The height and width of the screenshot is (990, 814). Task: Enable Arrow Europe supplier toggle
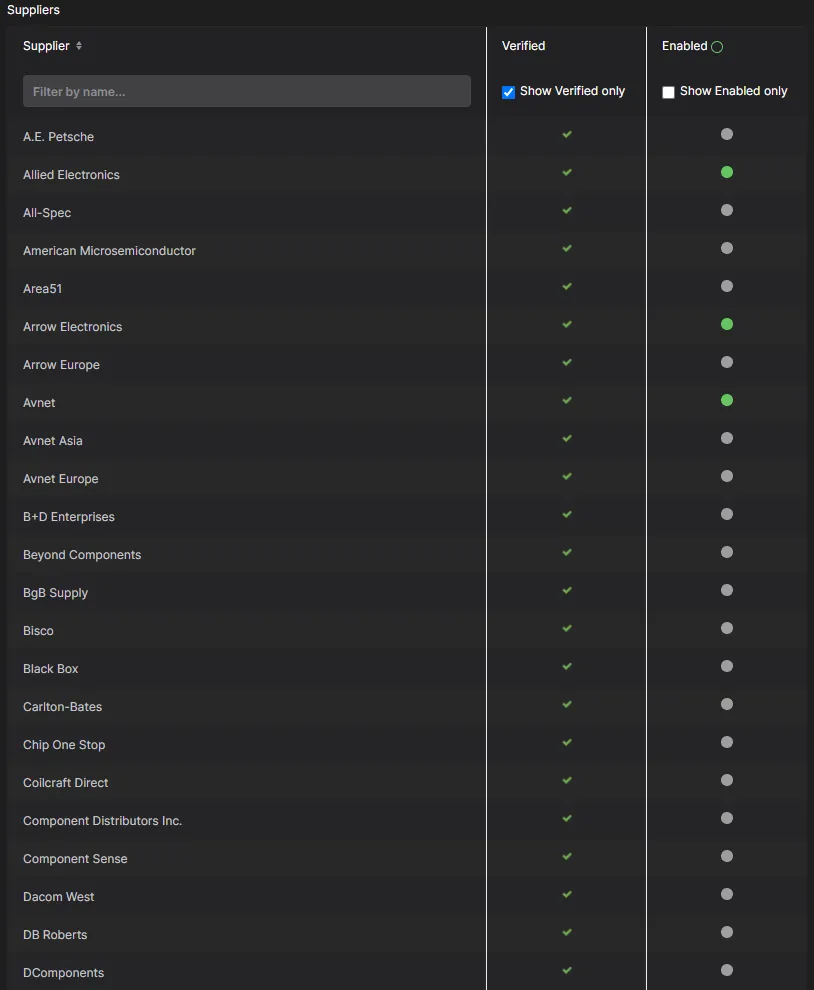(x=727, y=362)
